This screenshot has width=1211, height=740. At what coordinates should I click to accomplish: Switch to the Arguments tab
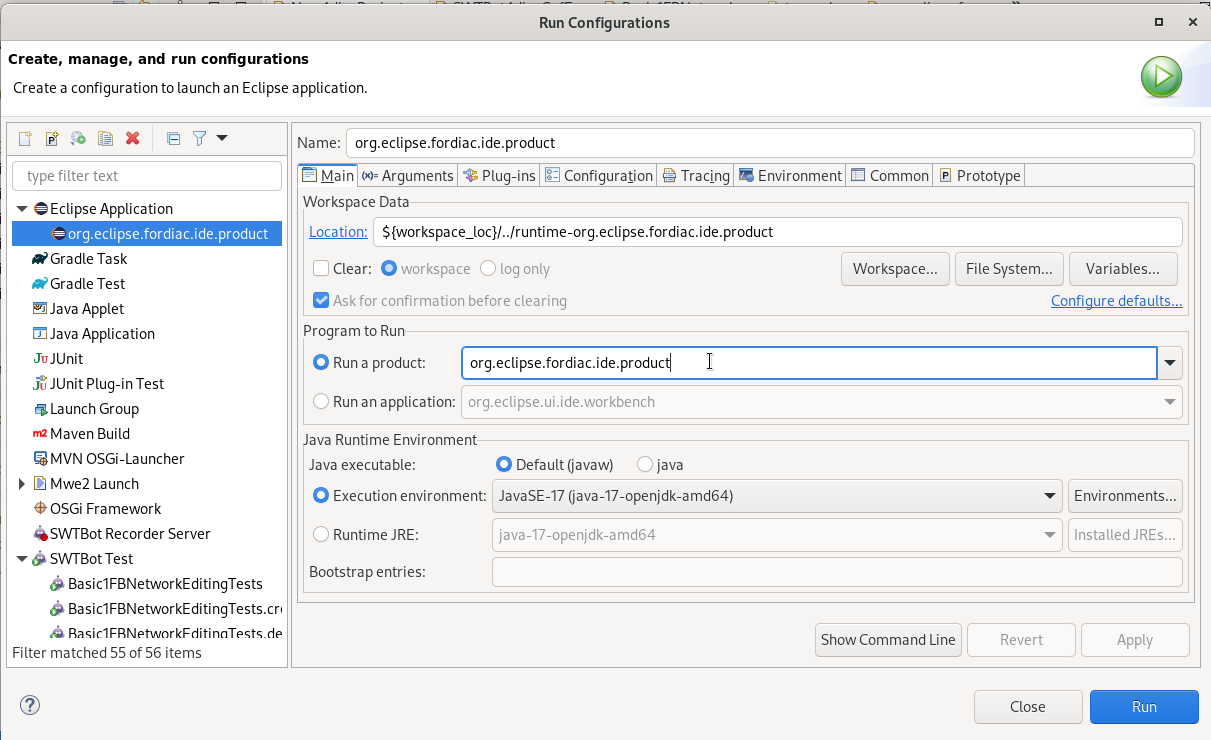pyautogui.click(x=407, y=175)
